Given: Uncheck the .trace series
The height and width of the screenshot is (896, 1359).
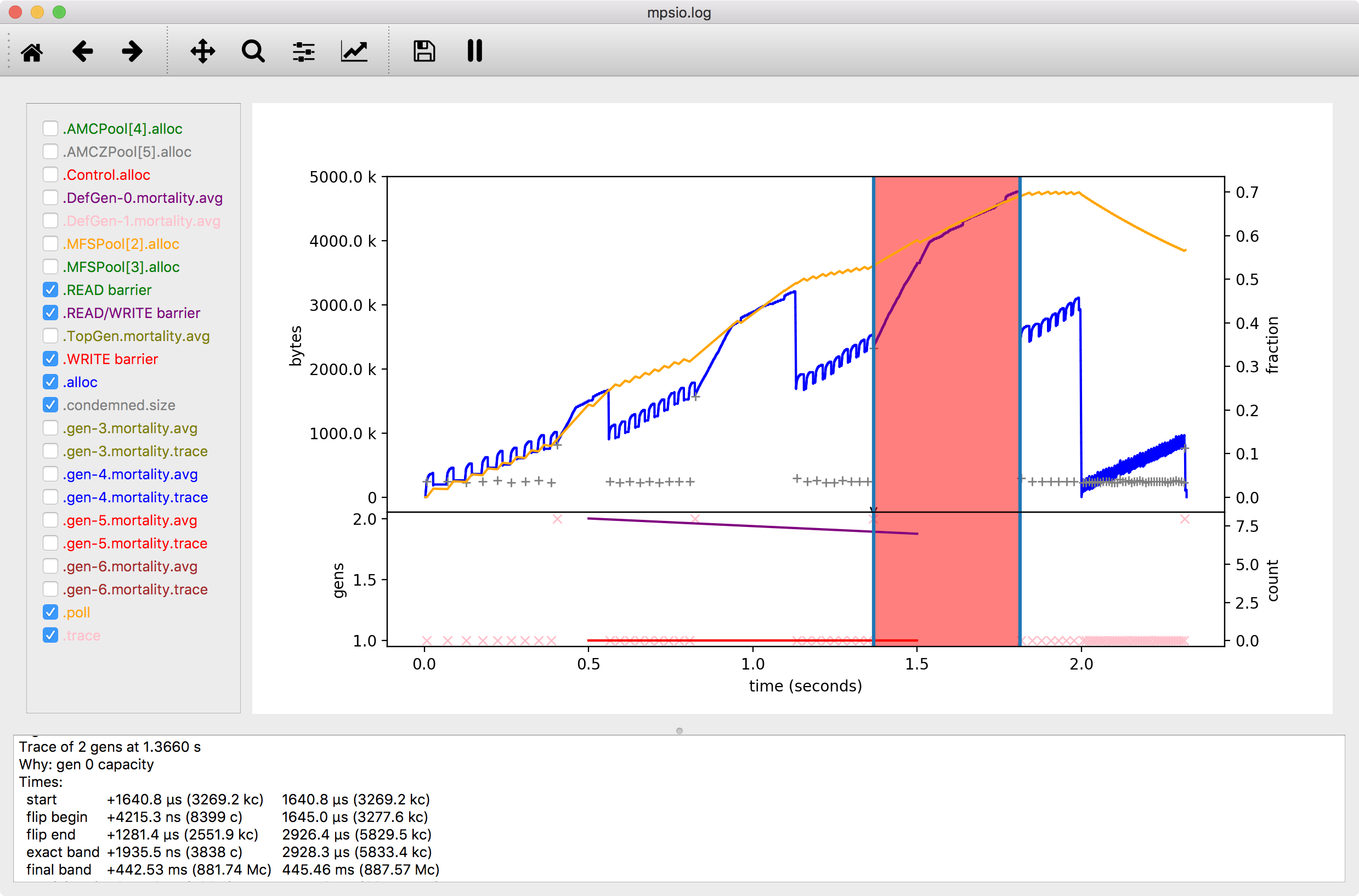Looking at the screenshot, I should coord(50,636).
